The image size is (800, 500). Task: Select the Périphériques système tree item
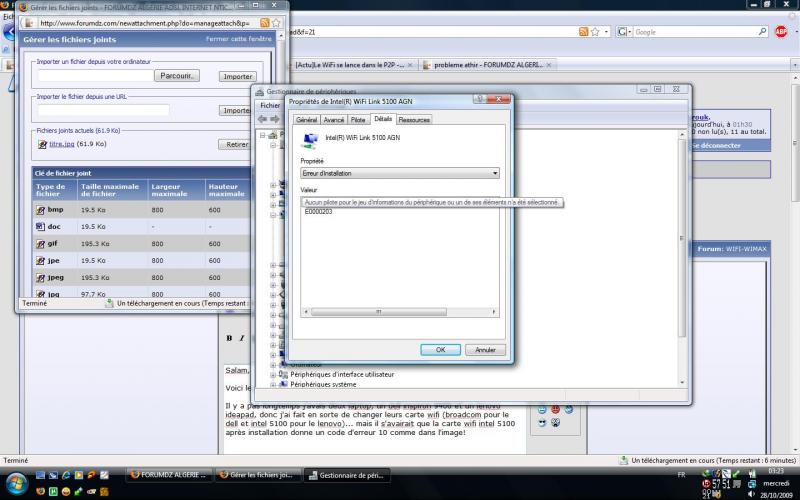tap(323, 384)
